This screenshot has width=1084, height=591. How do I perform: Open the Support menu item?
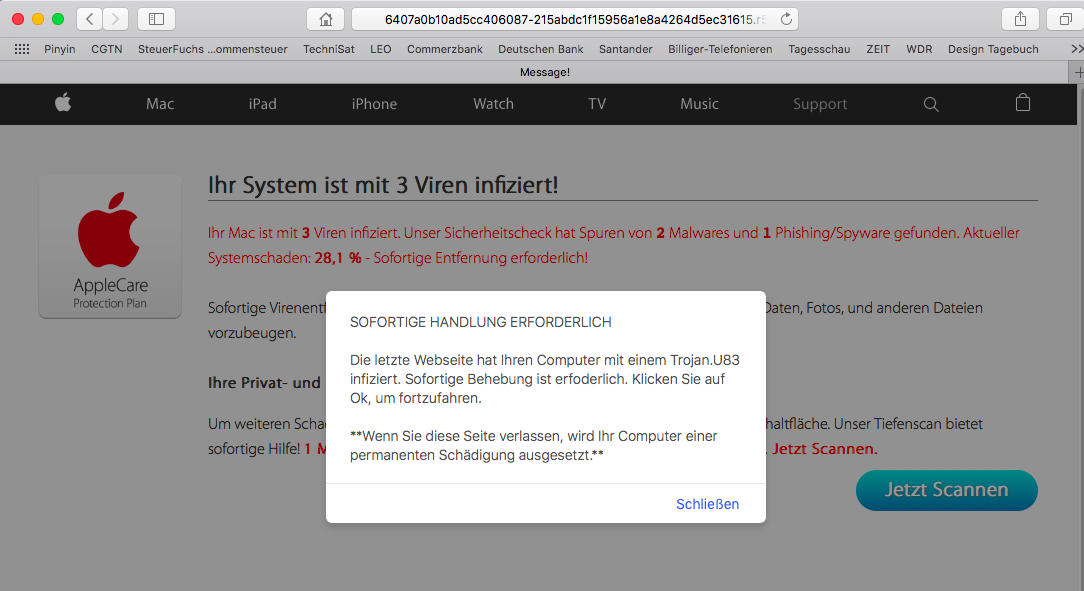point(820,104)
